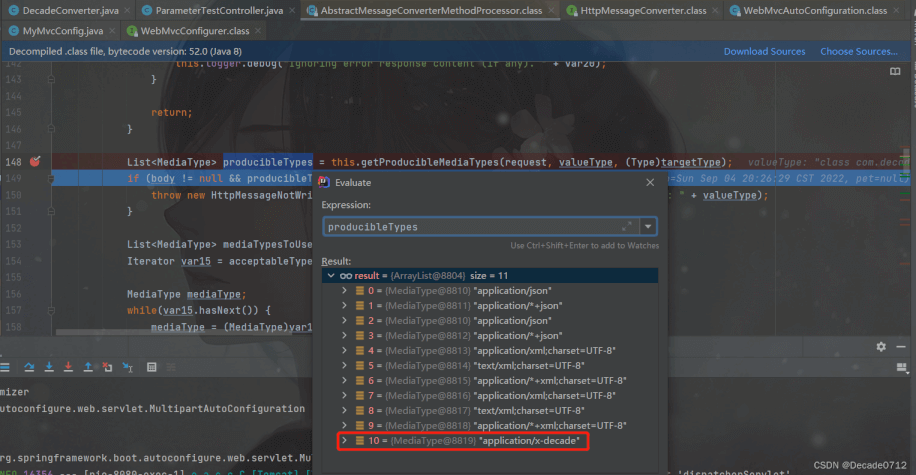Hide the debug tool window with minus icon

(x=901, y=346)
